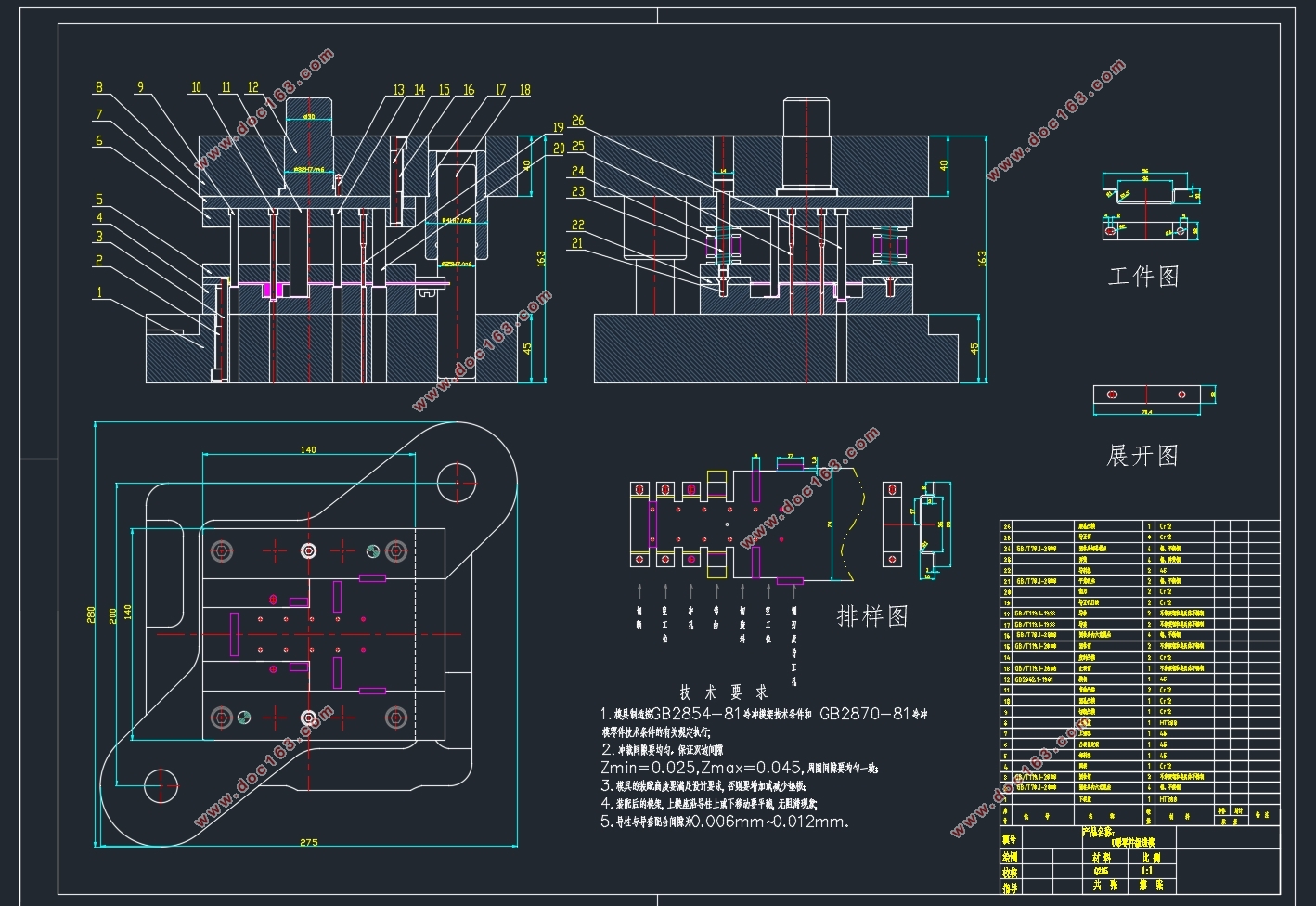Pick part callout number 19
Screen dimensions: 1316x906
(558, 128)
